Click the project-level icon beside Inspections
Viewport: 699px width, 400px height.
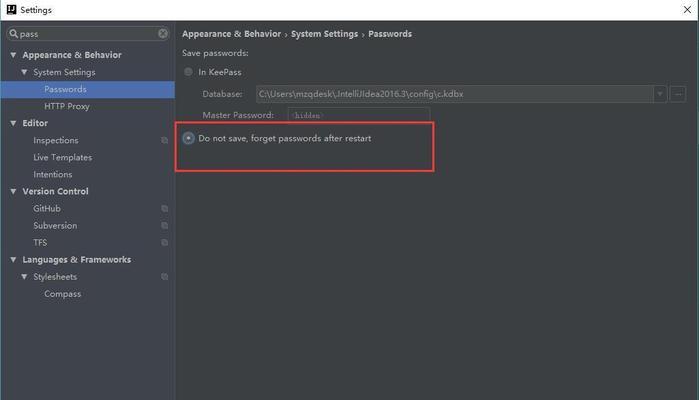click(164, 140)
